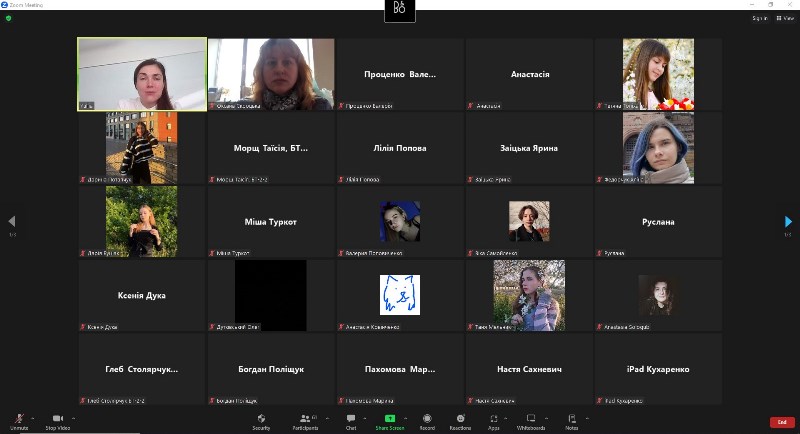
Task: Open the Apps panel
Action: click(x=493, y=420)
